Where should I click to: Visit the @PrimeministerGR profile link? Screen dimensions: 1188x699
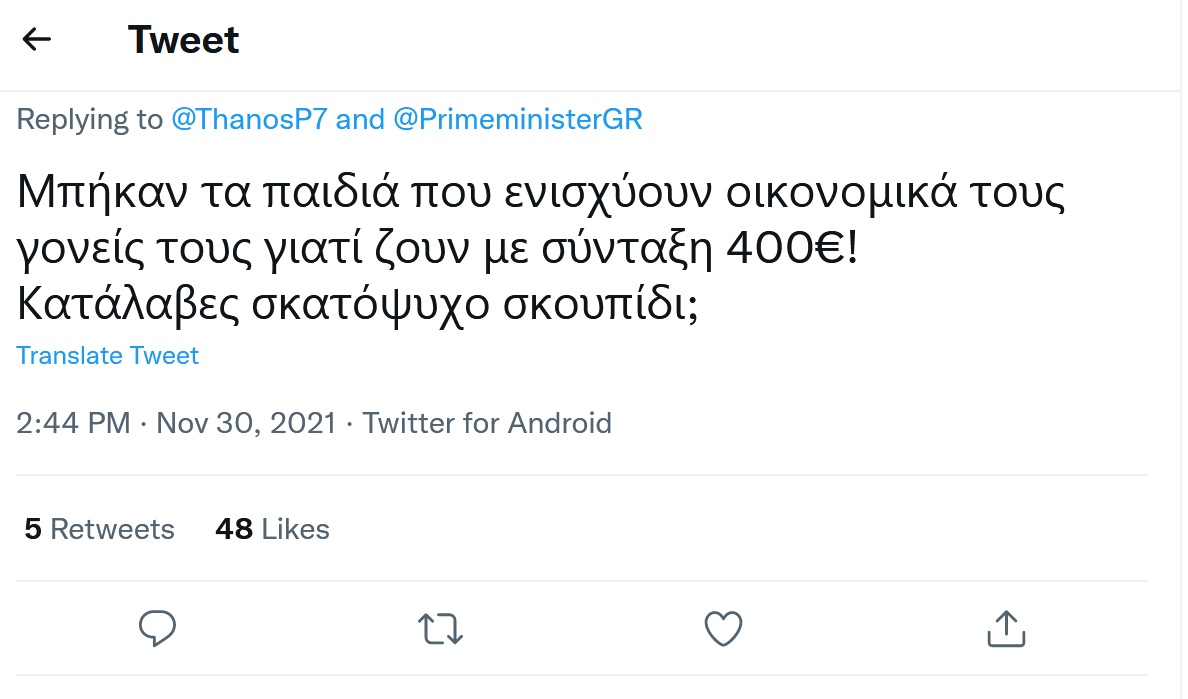(x=518, y=120)
